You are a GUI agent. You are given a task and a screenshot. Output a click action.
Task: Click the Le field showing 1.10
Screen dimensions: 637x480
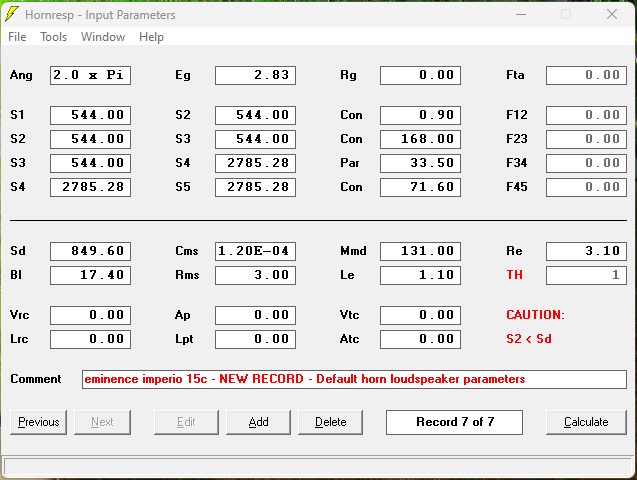420,275
